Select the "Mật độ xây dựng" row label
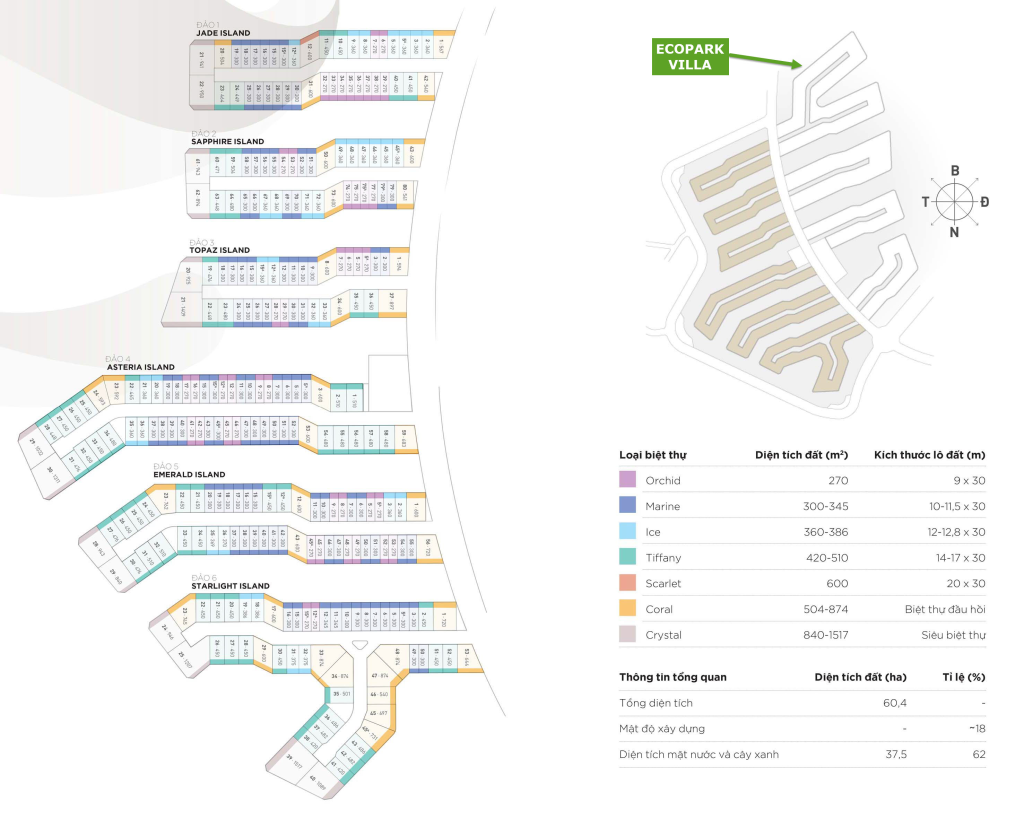Viewport: 1024px width, 820px height. (664, 729)
